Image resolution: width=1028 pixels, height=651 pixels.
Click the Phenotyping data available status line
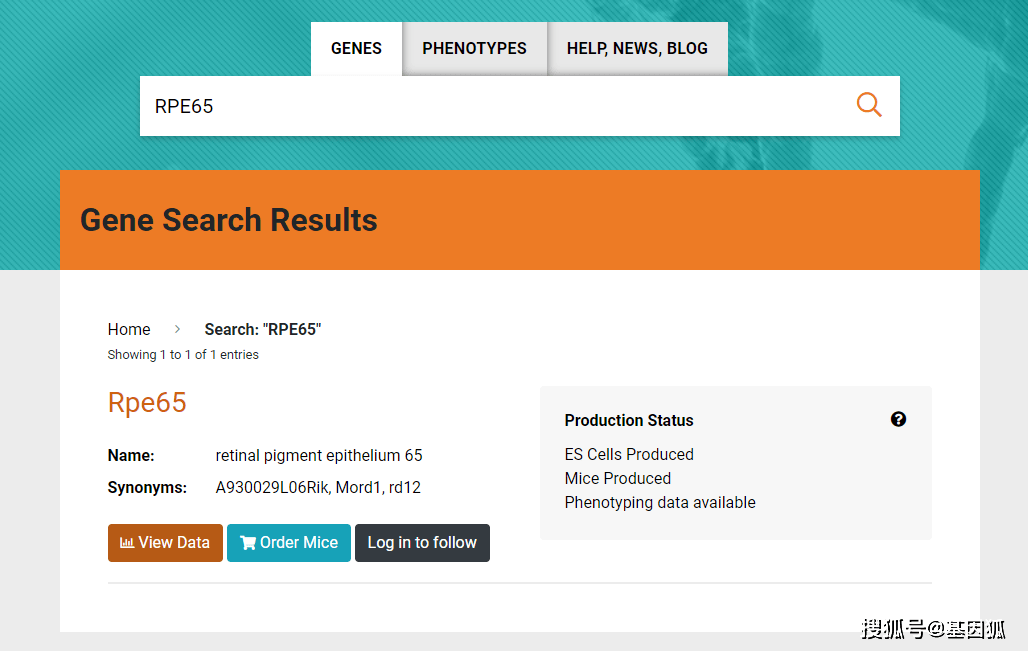click(x=660, y=502)
